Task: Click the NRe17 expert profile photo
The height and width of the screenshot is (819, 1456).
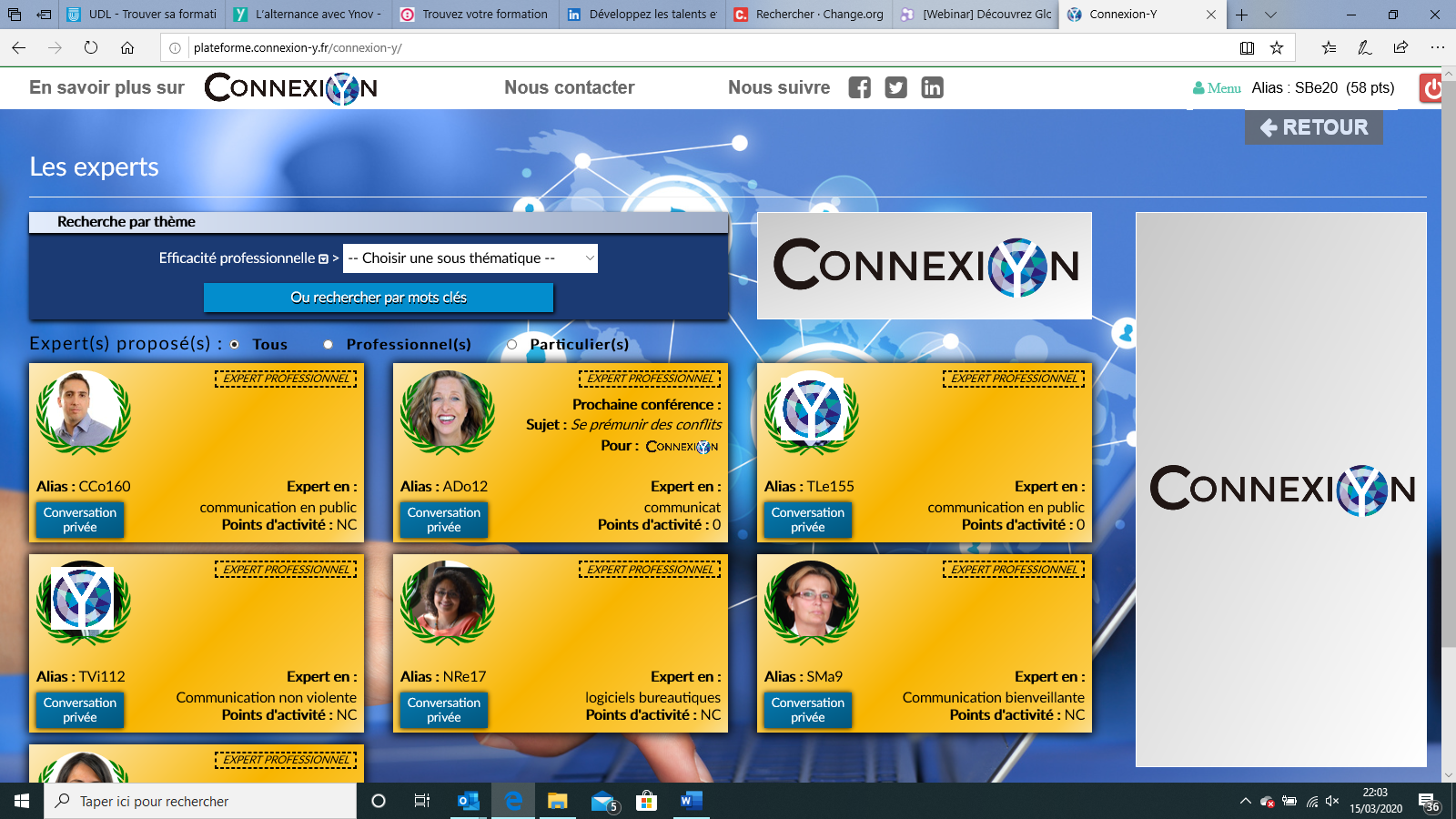Action: click(x=447, y=602)
